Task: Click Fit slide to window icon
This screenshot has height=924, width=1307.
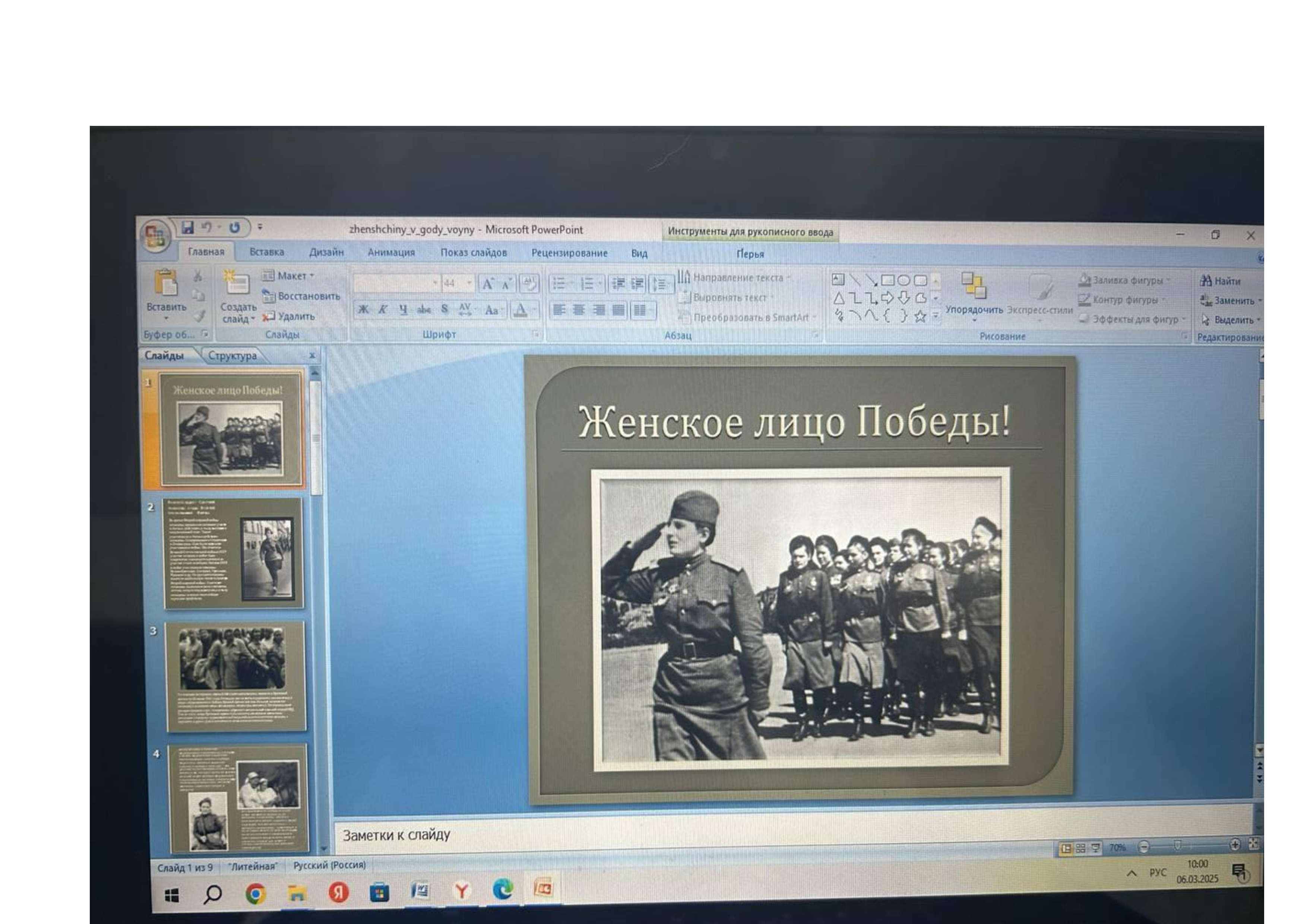Action: [x=1253, y=844]
